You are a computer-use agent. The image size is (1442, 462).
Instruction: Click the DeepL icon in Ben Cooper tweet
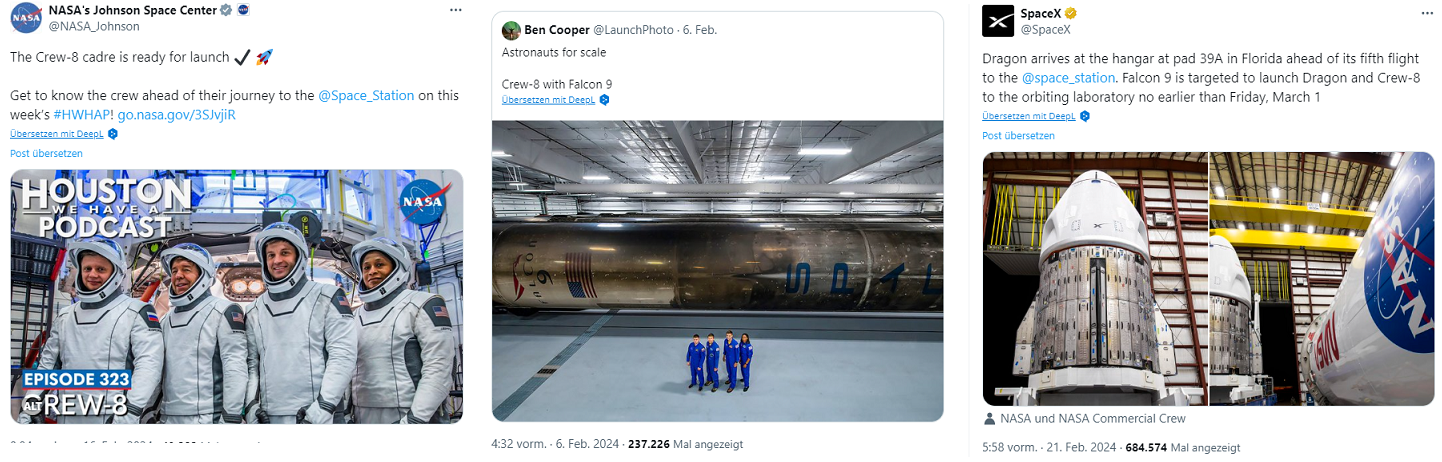(604, 100)
